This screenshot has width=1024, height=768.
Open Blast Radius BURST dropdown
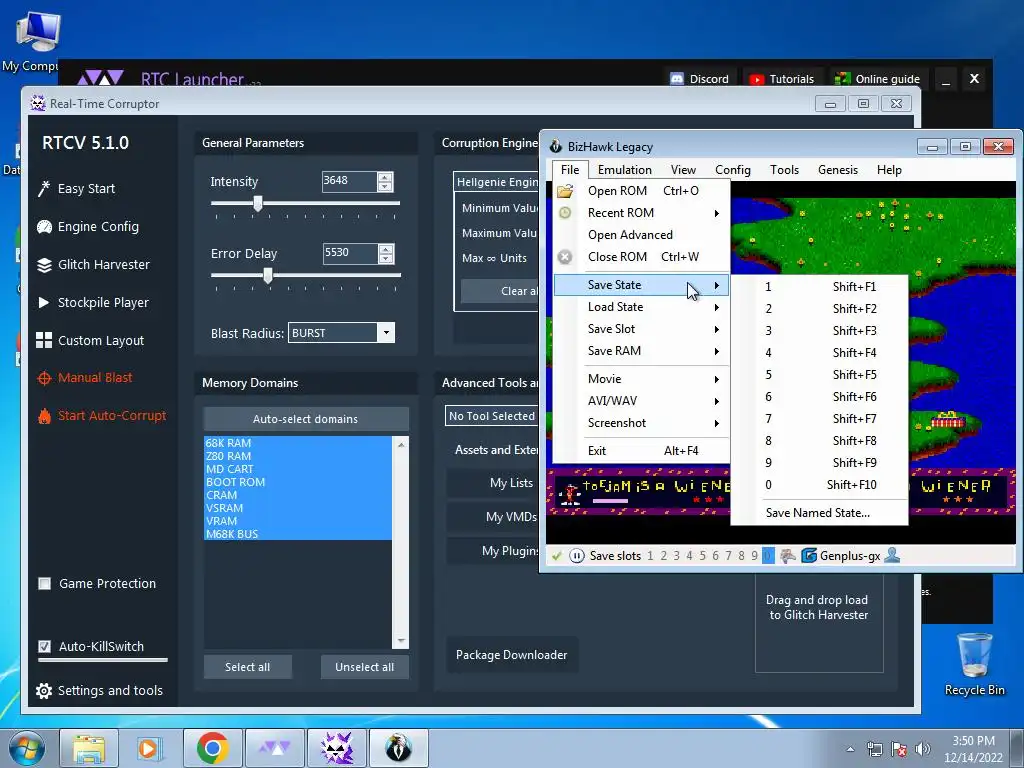point(386,333)
